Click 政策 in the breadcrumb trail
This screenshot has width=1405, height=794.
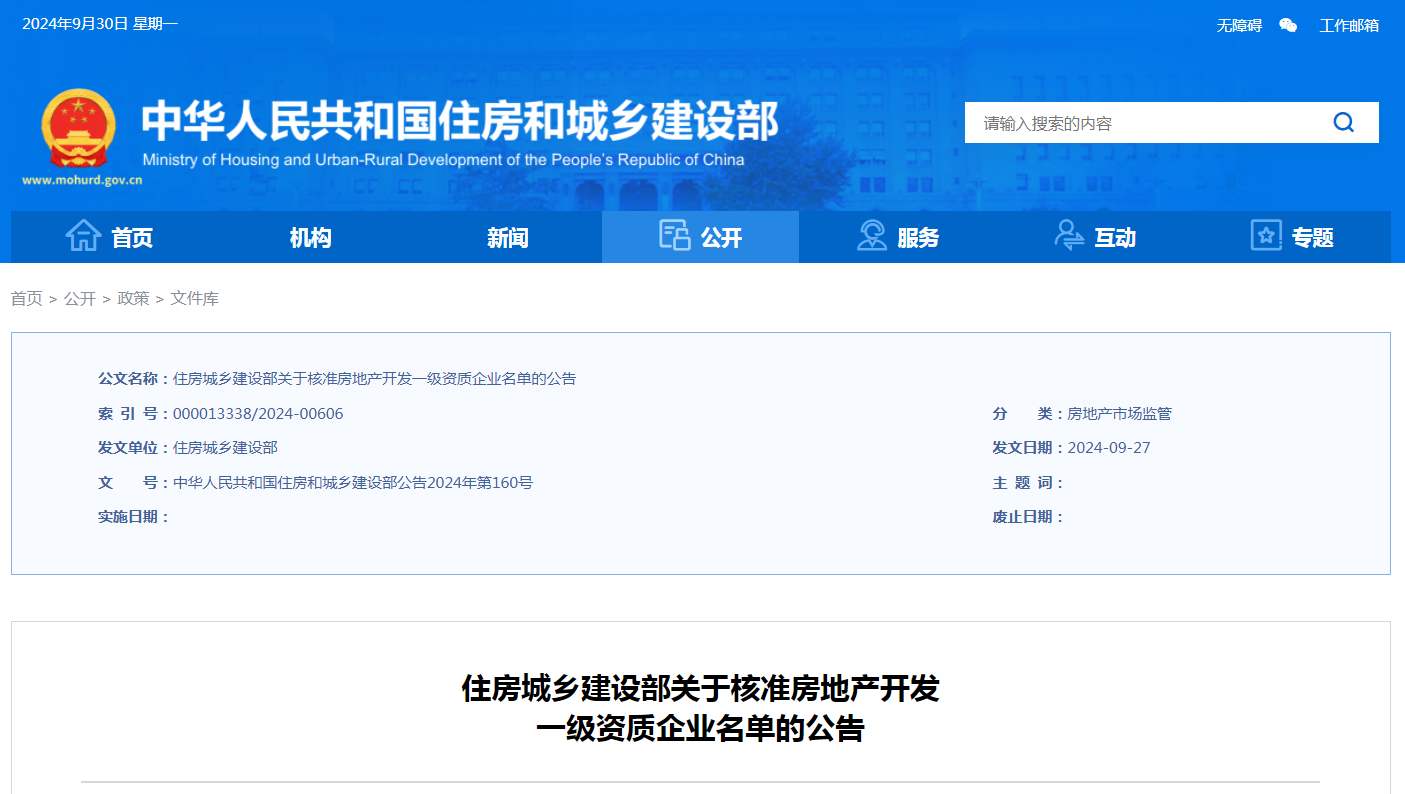[x=132, y=298]
